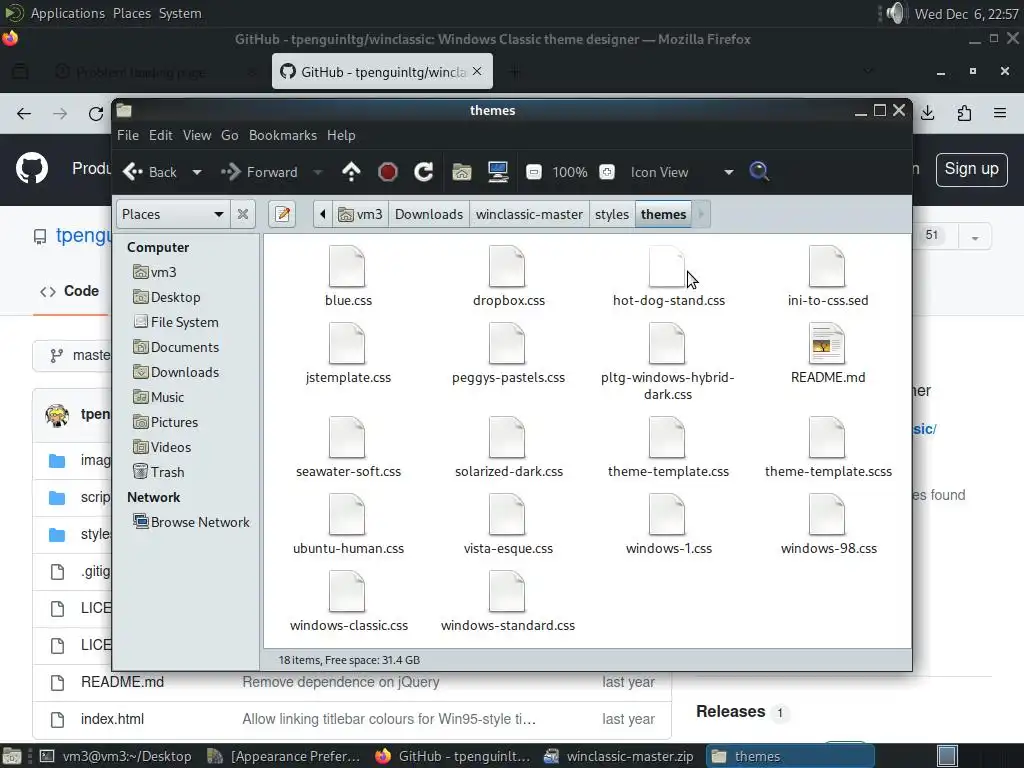Open Browse Network in sidebar
This screenshot has height=768, width=1024.
[x=191, y=522]
